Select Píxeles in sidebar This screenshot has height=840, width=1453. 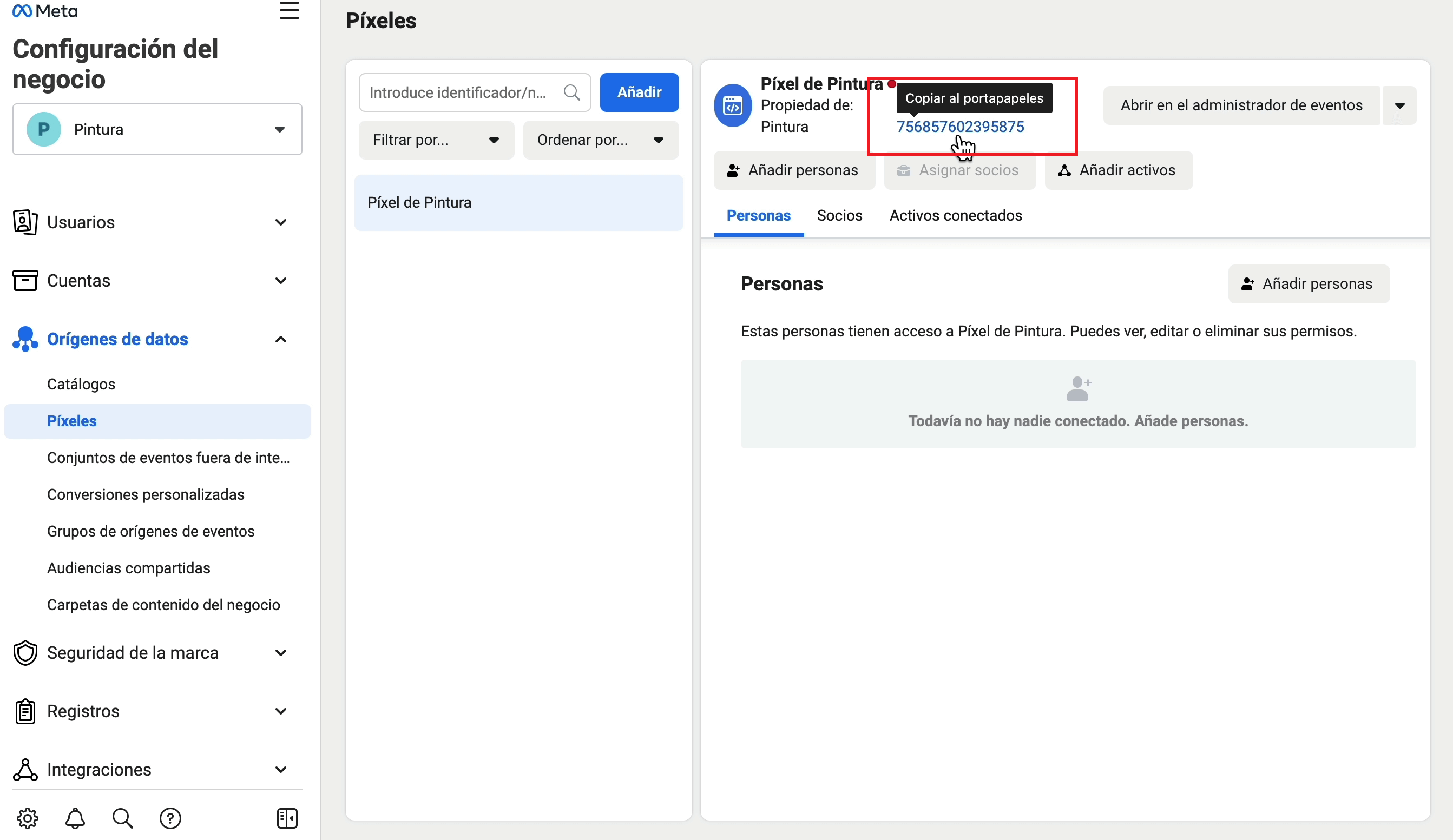[x=157, y=421]
